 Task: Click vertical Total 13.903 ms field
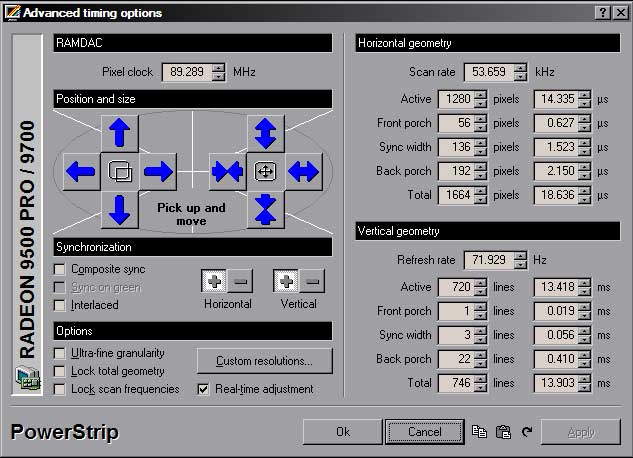(x=556, y=383)
